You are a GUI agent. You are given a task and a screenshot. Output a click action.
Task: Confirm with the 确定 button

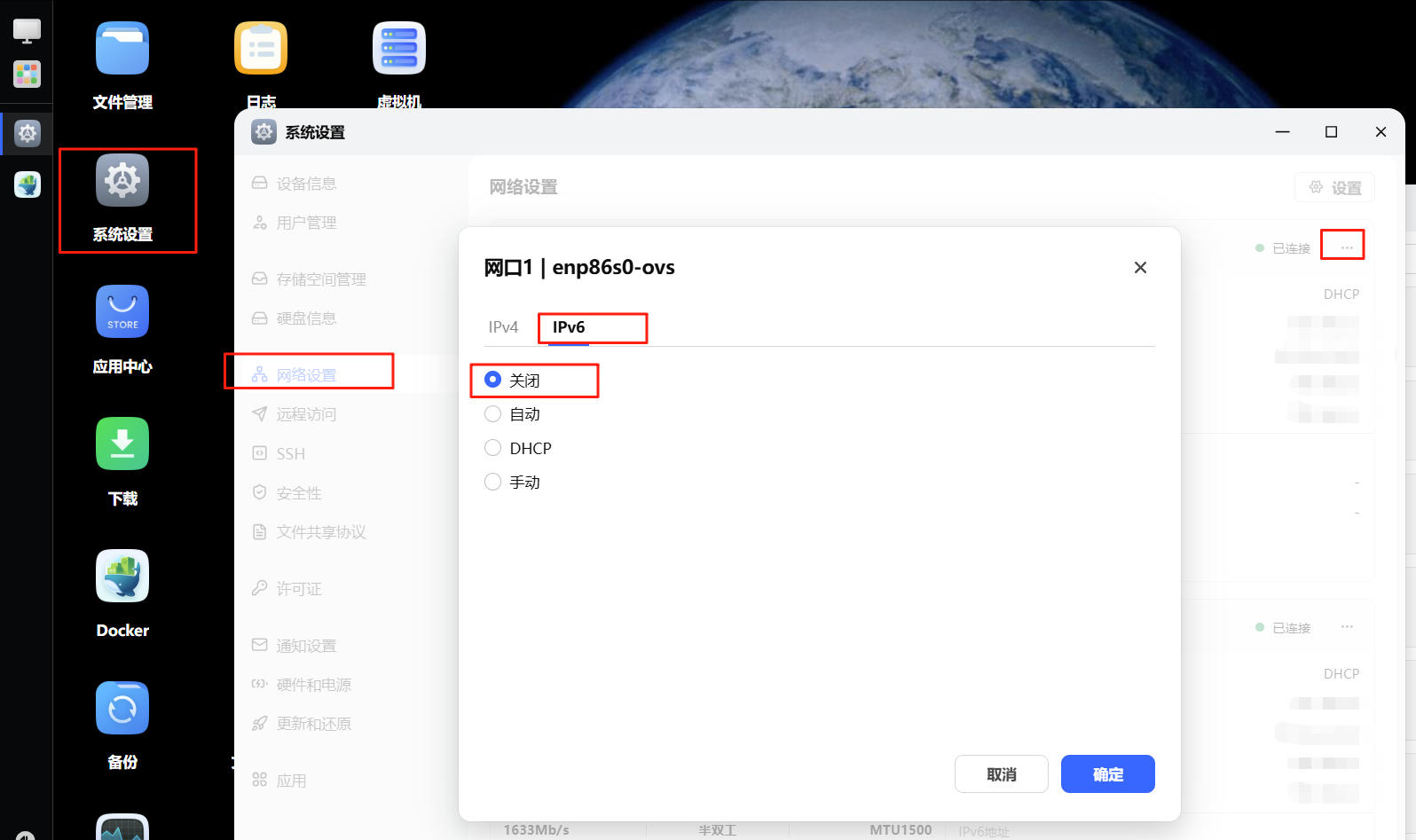point(1108,774)
